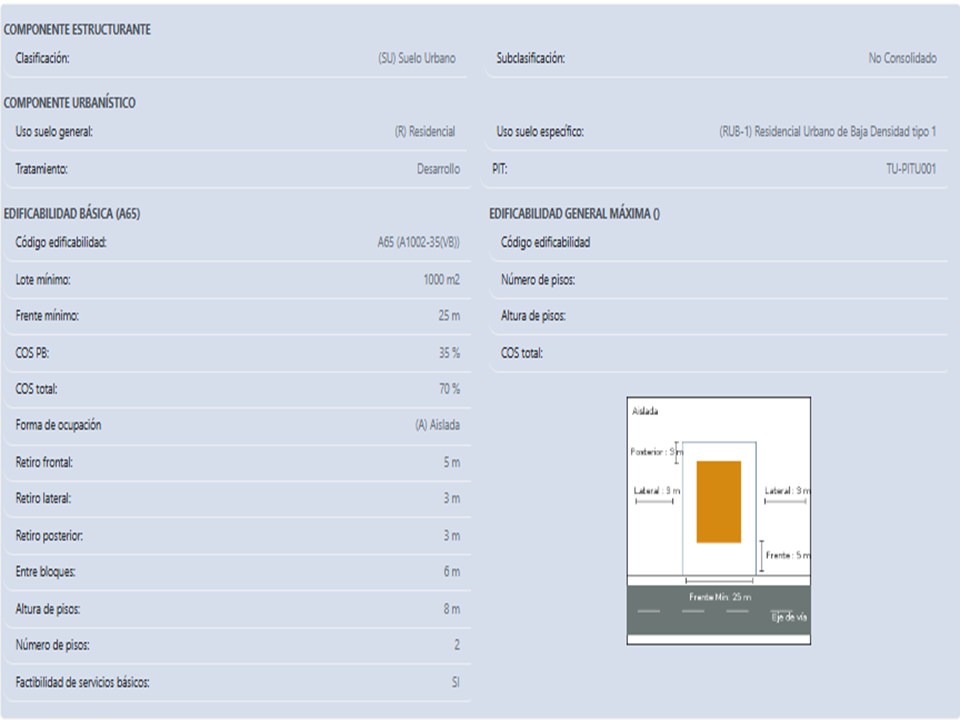This screenshot has height=720, width=960.
Task: Click the Forma de ocupación Aislada value
Action: point(438,425)
